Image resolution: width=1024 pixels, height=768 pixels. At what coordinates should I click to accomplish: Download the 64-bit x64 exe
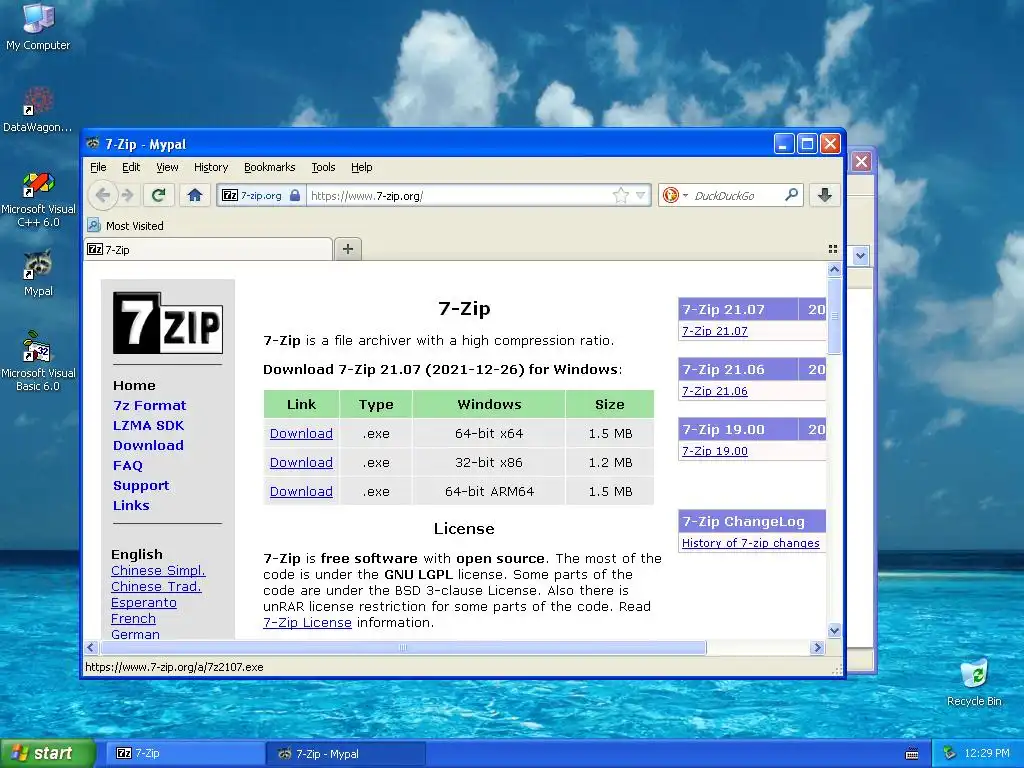(x=301, y=434)
